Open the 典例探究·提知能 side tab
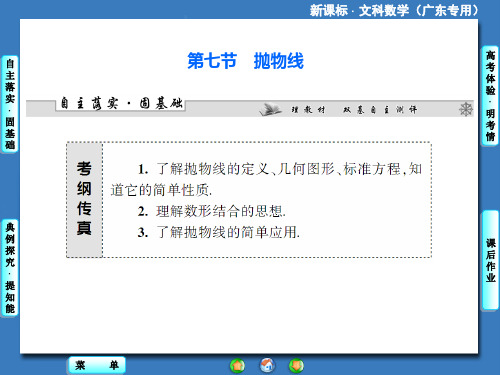The image size is (500, 375). coord(10,268)
